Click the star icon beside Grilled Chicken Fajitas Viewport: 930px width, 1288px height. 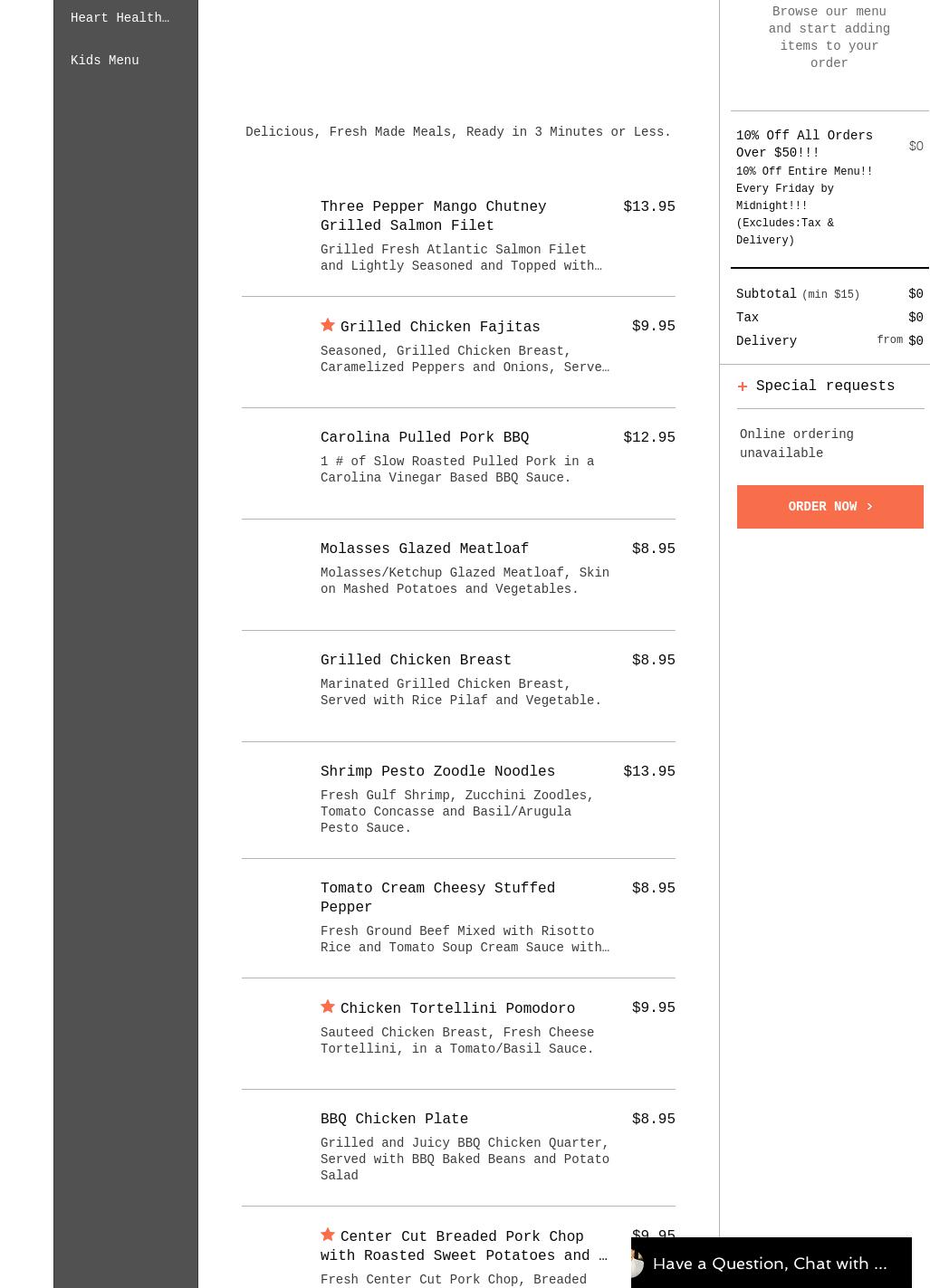click(328, 324)
